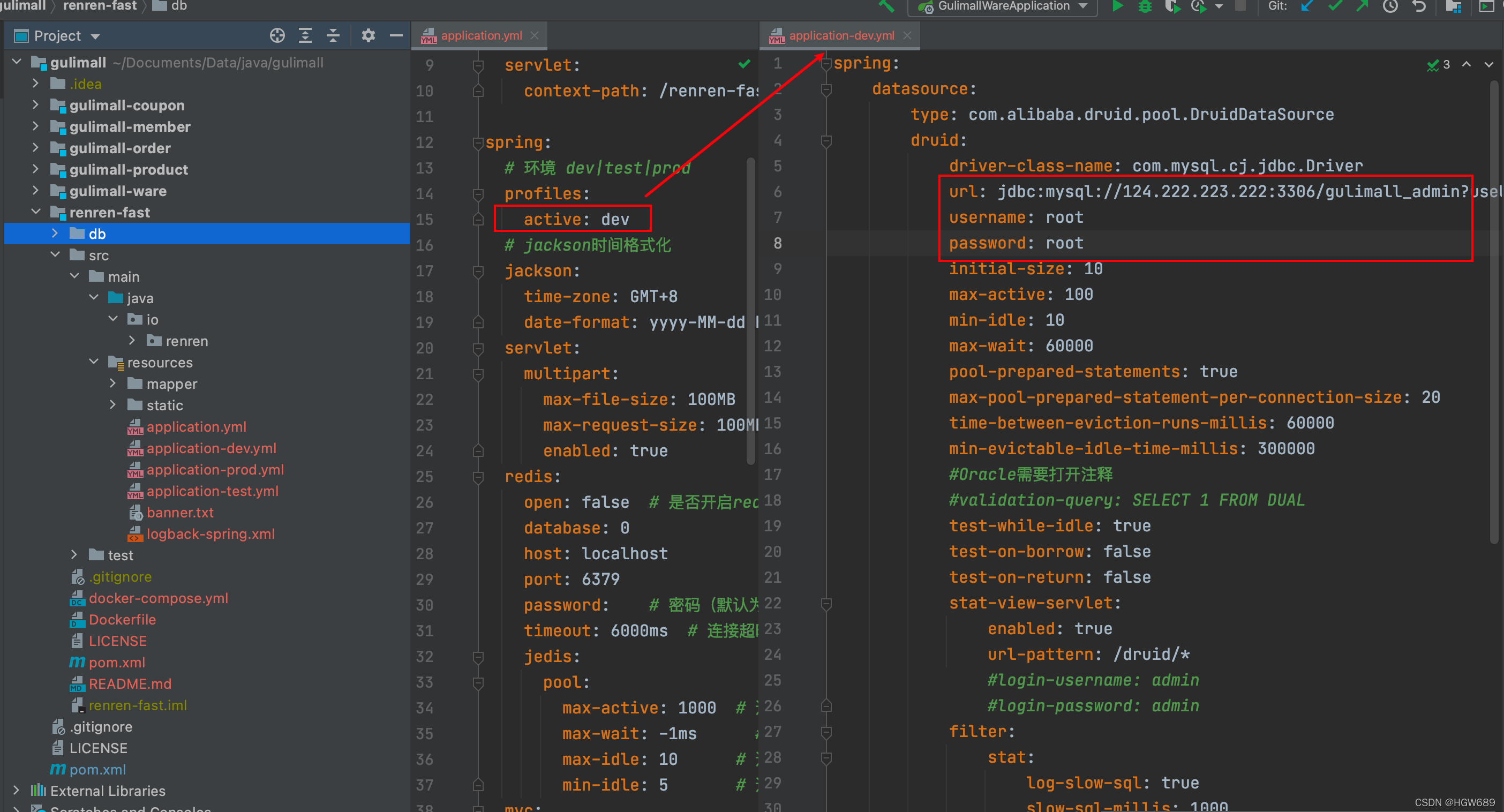Select README.md in project tree
The height and width of the screenshot is (812, 1504).
coord(130,684)
